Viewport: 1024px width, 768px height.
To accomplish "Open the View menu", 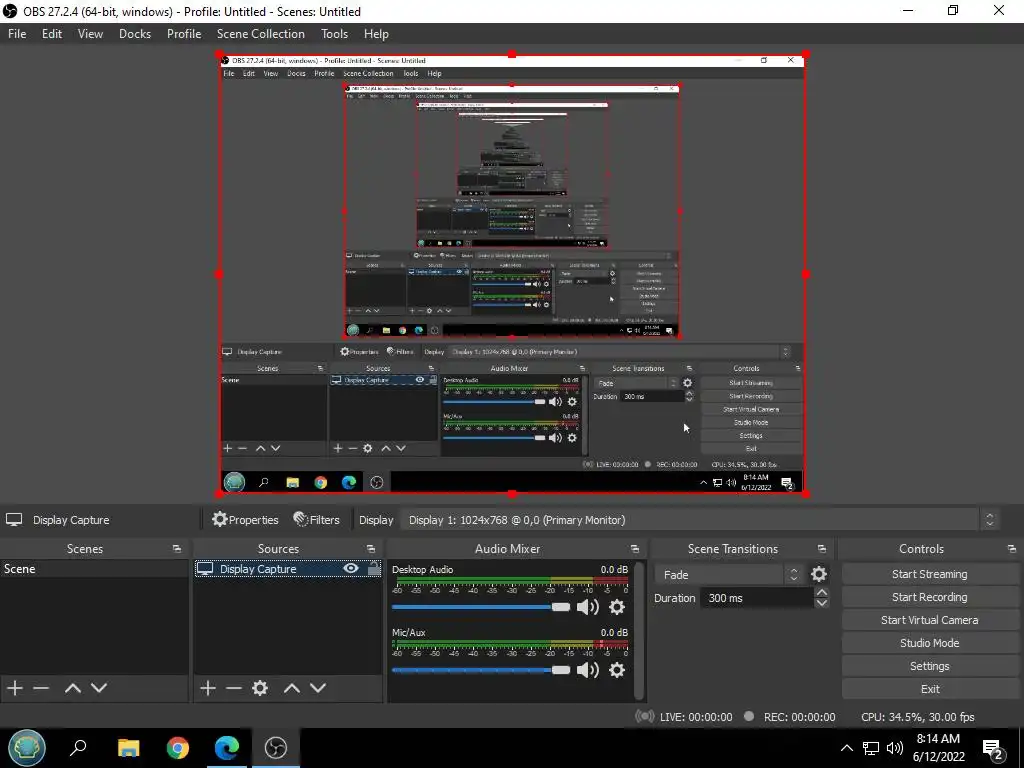I will point(90,34).
